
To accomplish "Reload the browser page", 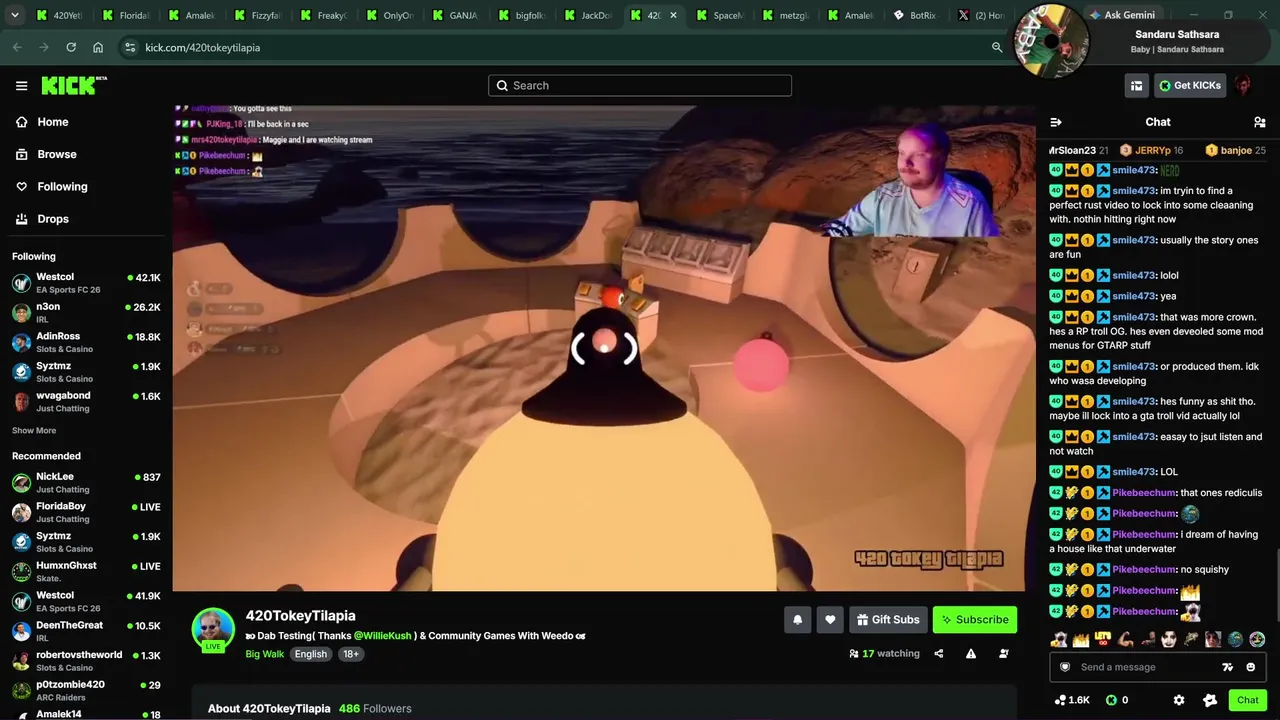I will [71, 47].
